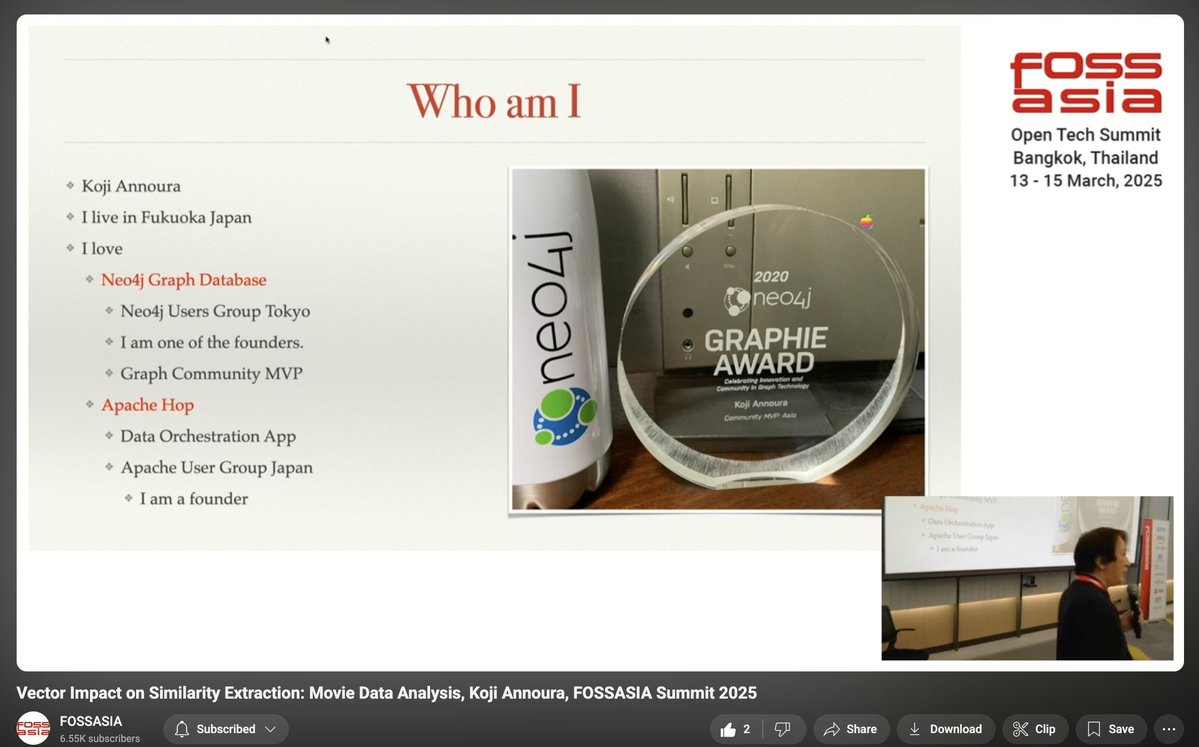
Task: Click 'Koji Annoura' bullet on slide
Action: [132, 187]
